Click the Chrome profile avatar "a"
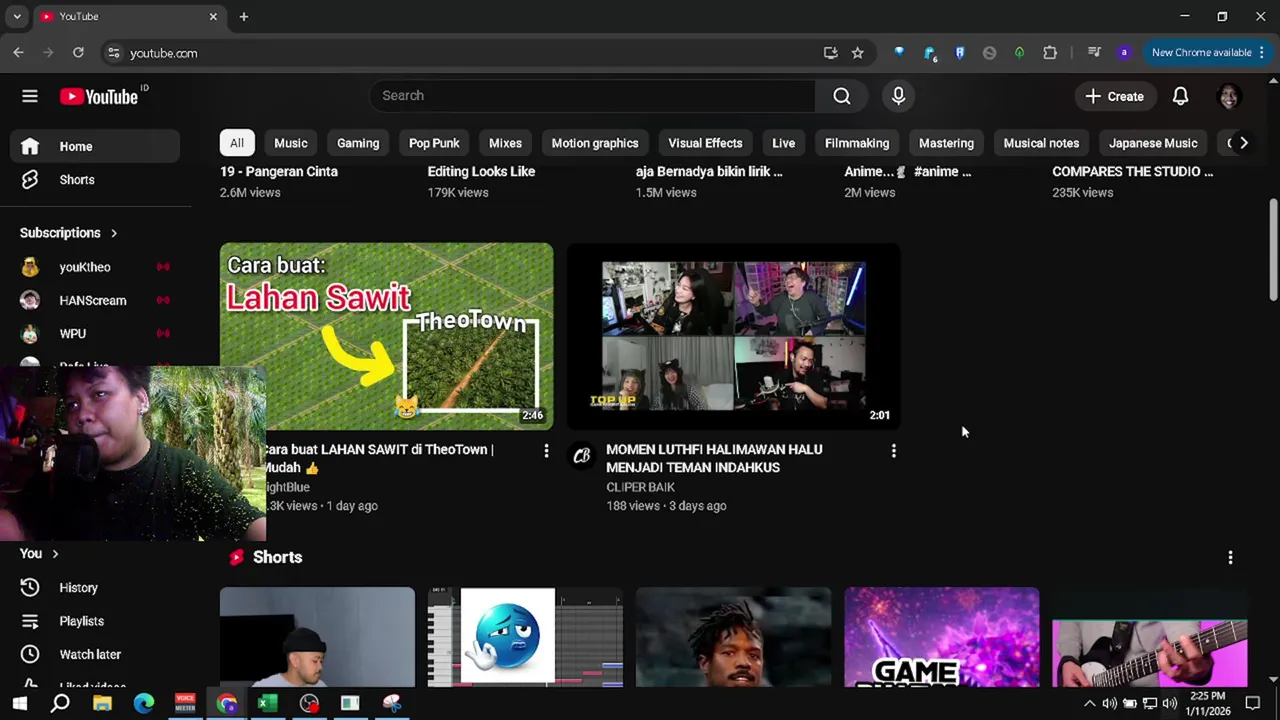This screenshot has height=720, width=1280. (1124, 53)
